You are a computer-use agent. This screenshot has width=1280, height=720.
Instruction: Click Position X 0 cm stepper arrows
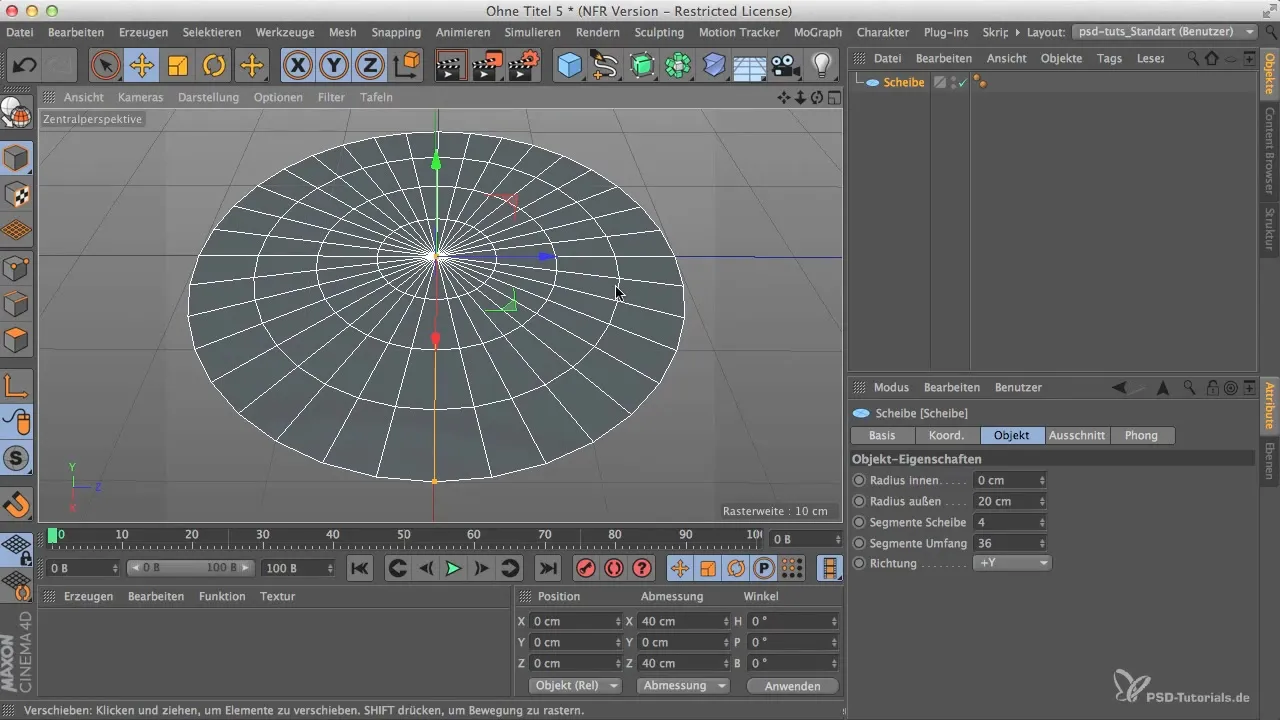[619, 621]
